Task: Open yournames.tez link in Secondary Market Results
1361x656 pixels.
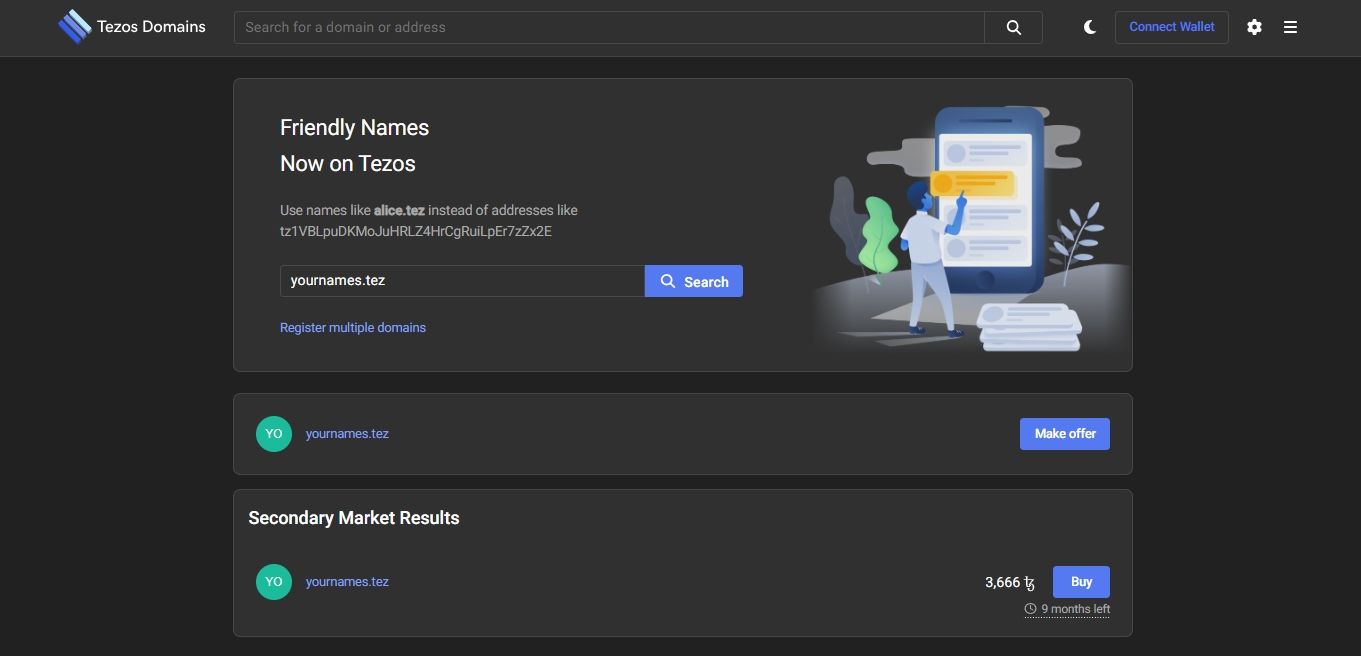Action: [x=347, y=582]
